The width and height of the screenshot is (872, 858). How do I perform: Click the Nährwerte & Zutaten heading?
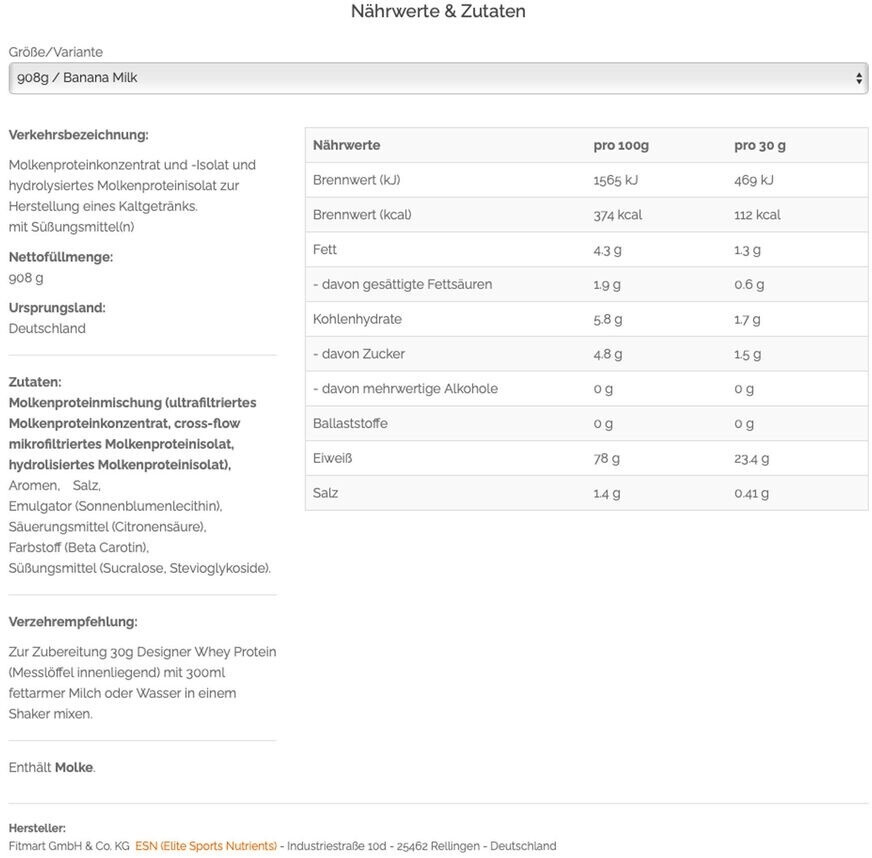tap(437, 12)
